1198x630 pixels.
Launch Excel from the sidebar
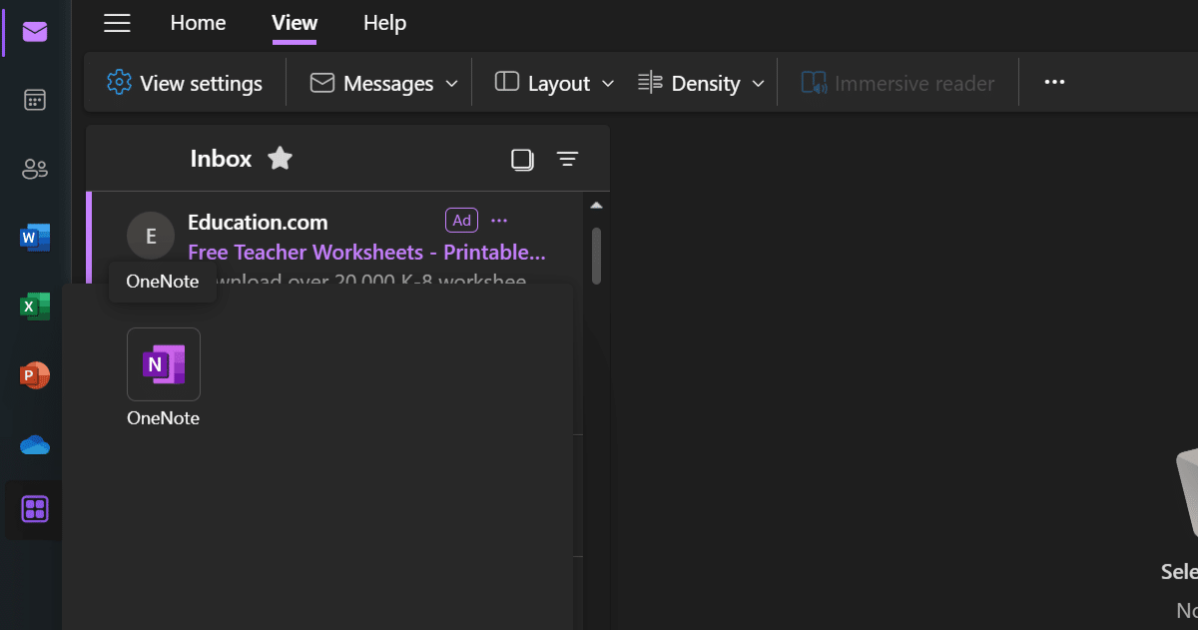[x=35, y=307]
